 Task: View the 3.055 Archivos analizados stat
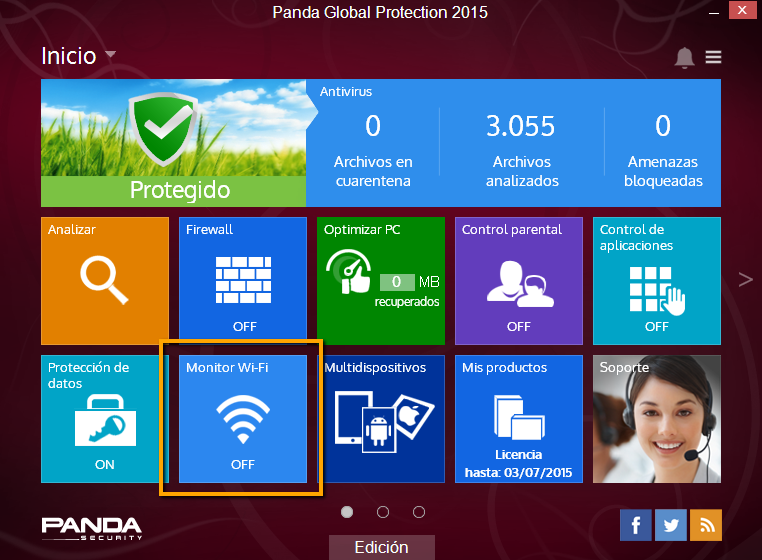point(521,150)
